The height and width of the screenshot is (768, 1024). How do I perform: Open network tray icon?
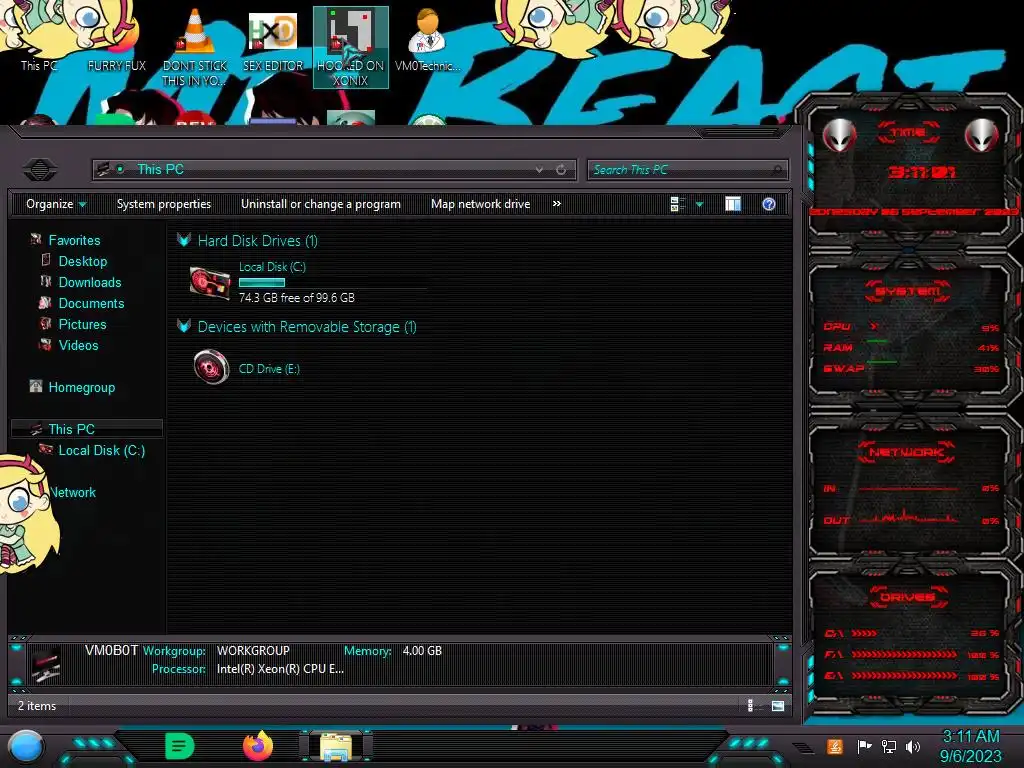[x=889, y=746]
